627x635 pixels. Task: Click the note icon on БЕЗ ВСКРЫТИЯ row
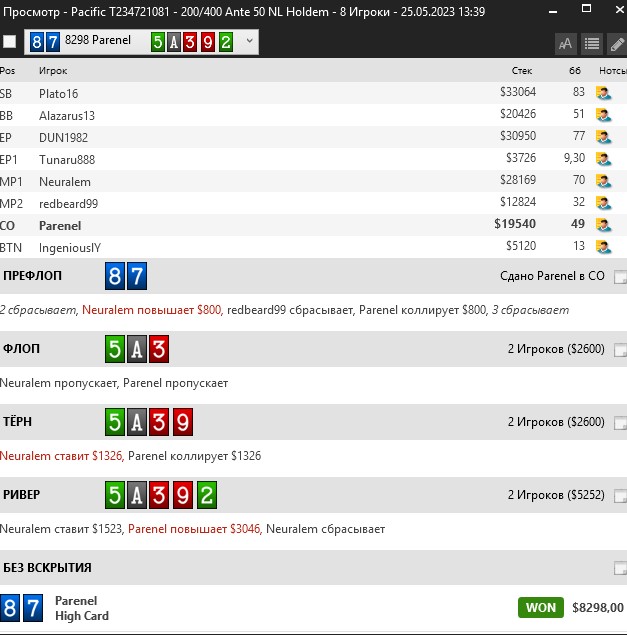point(620,568)
